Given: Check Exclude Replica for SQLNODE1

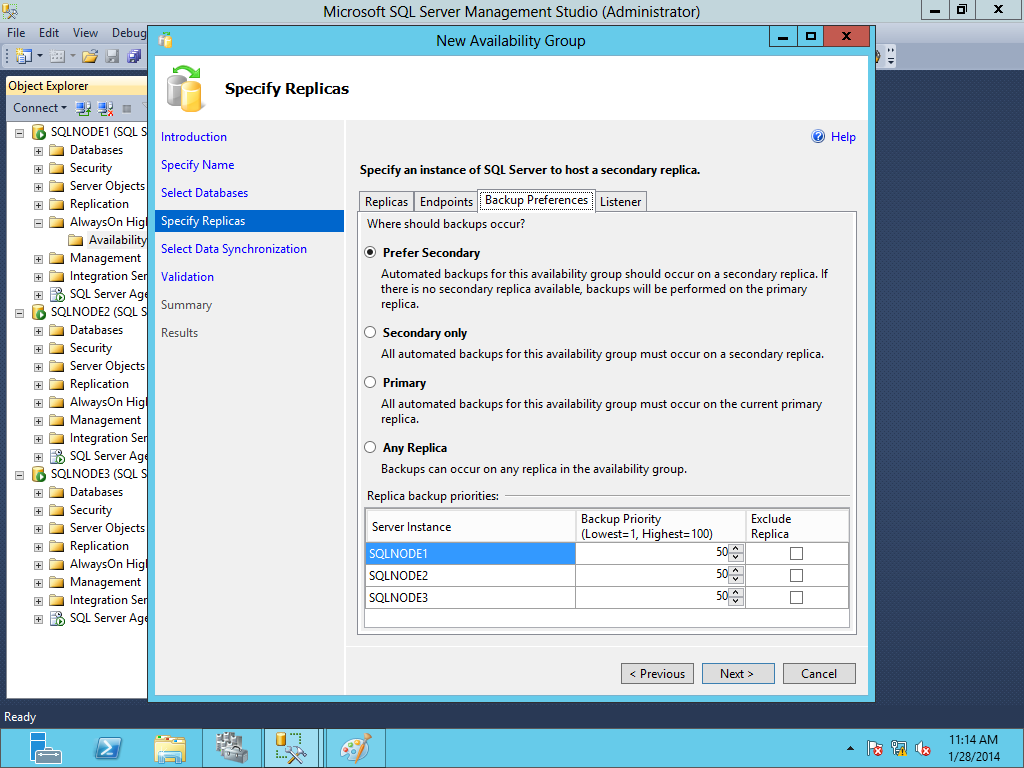Looking at the screenshot, I should (796, 553).
